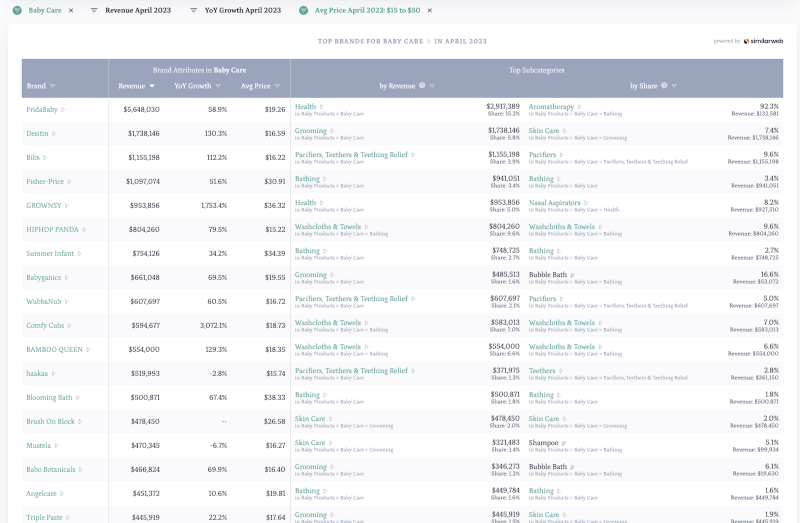The height and width of the screenshot is (523, 800).
Task: Select the Revenue April 2023 sort tab
Action: 140,10
